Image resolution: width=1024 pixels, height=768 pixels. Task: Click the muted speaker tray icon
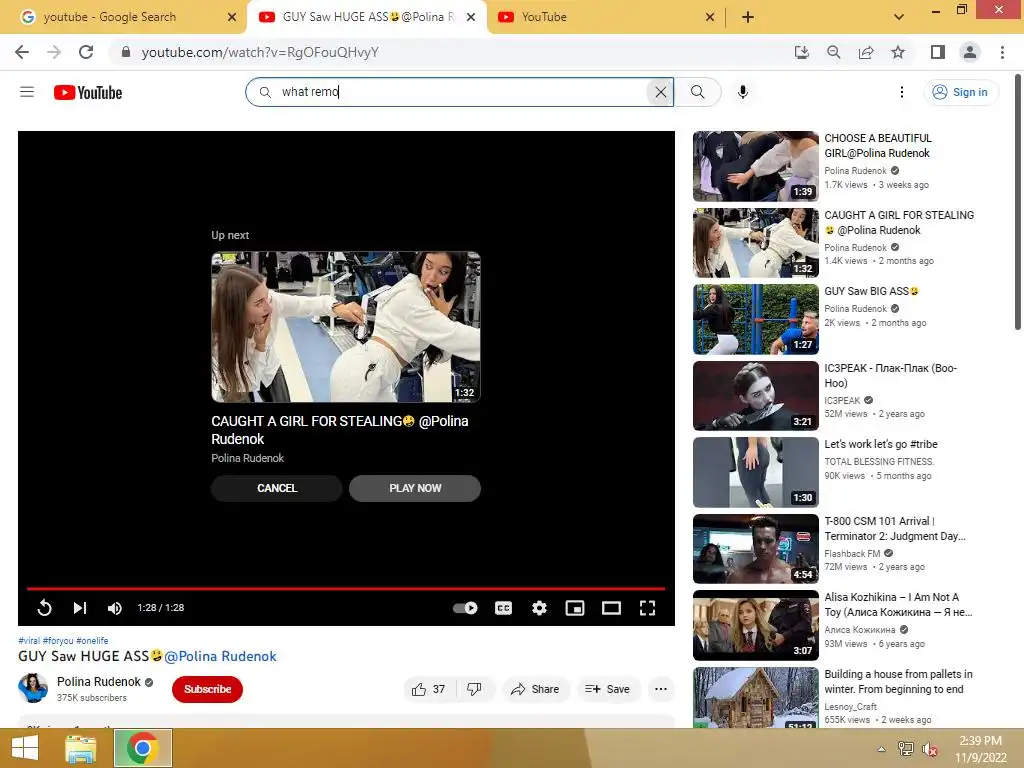[929, 749]
